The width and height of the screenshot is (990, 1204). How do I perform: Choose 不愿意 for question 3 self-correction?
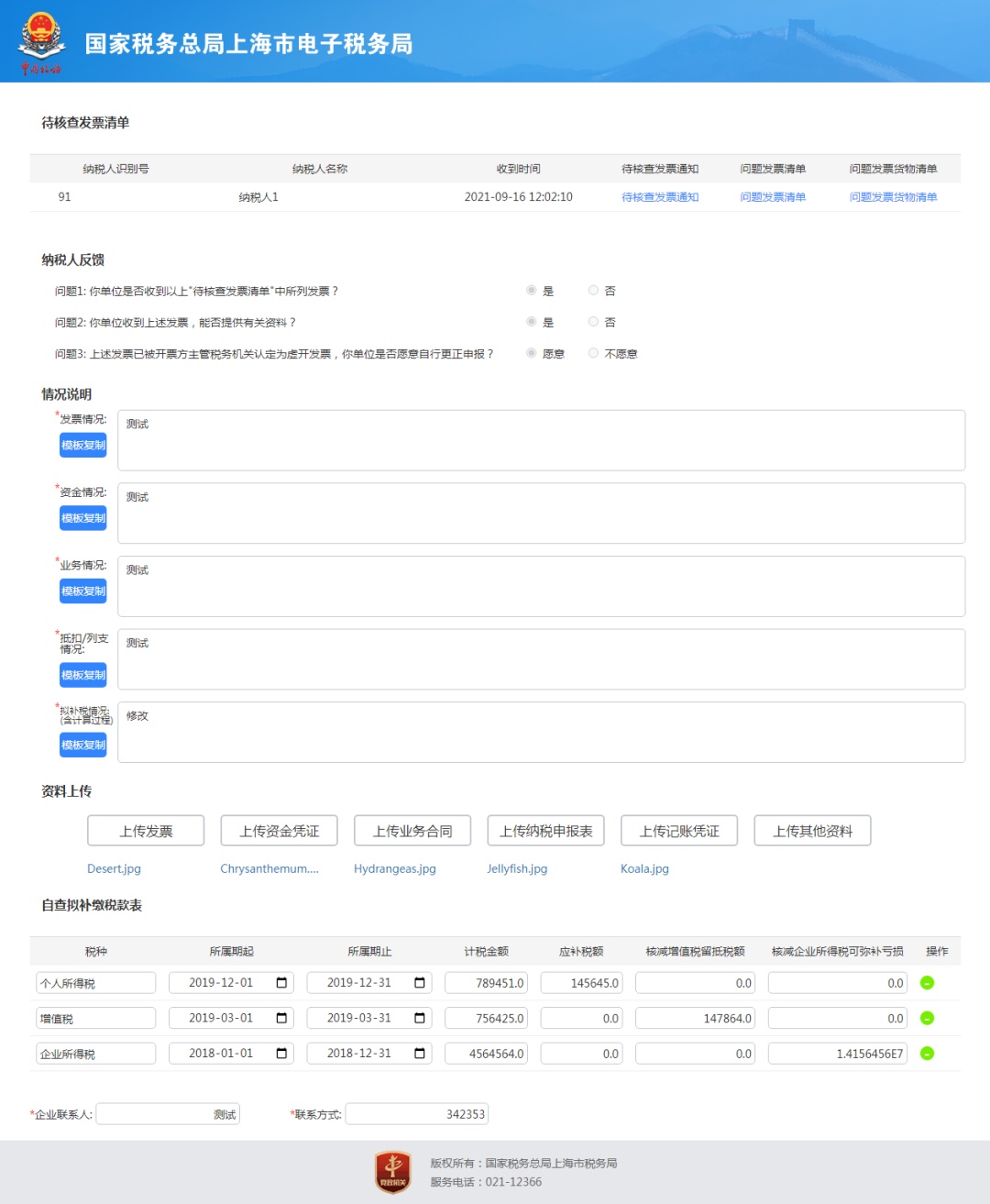coord(593,353)
